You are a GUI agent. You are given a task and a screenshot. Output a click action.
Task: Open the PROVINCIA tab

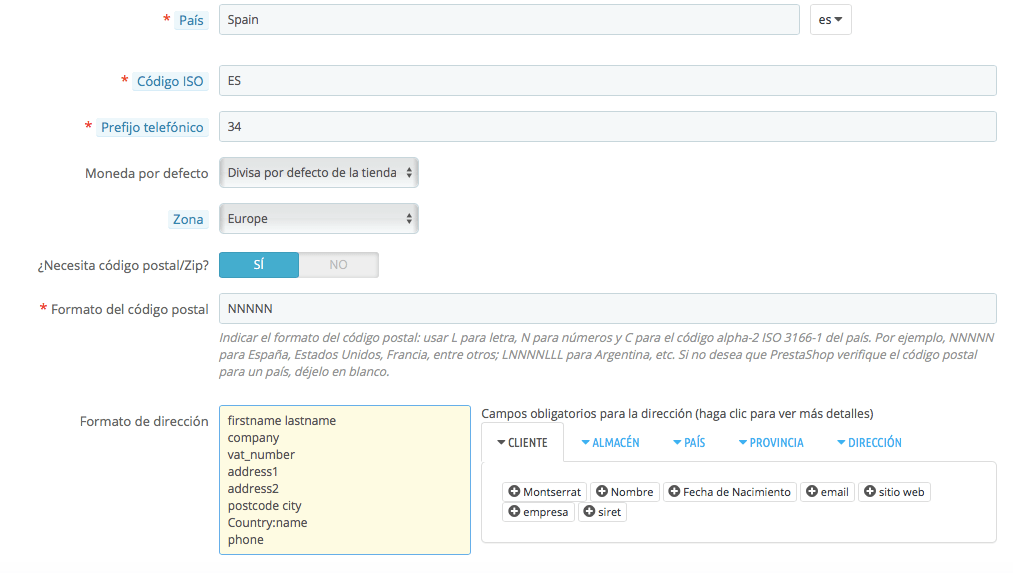771,443
